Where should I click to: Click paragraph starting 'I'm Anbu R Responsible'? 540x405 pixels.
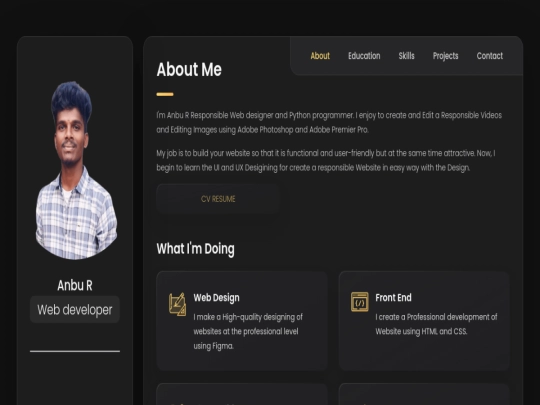pyautogui.click(x=329, y=122)
